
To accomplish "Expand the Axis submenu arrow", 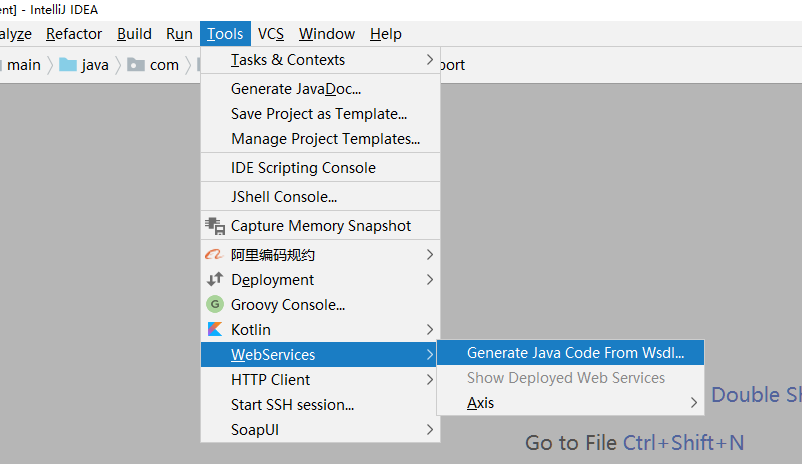I will pos(694,403).
